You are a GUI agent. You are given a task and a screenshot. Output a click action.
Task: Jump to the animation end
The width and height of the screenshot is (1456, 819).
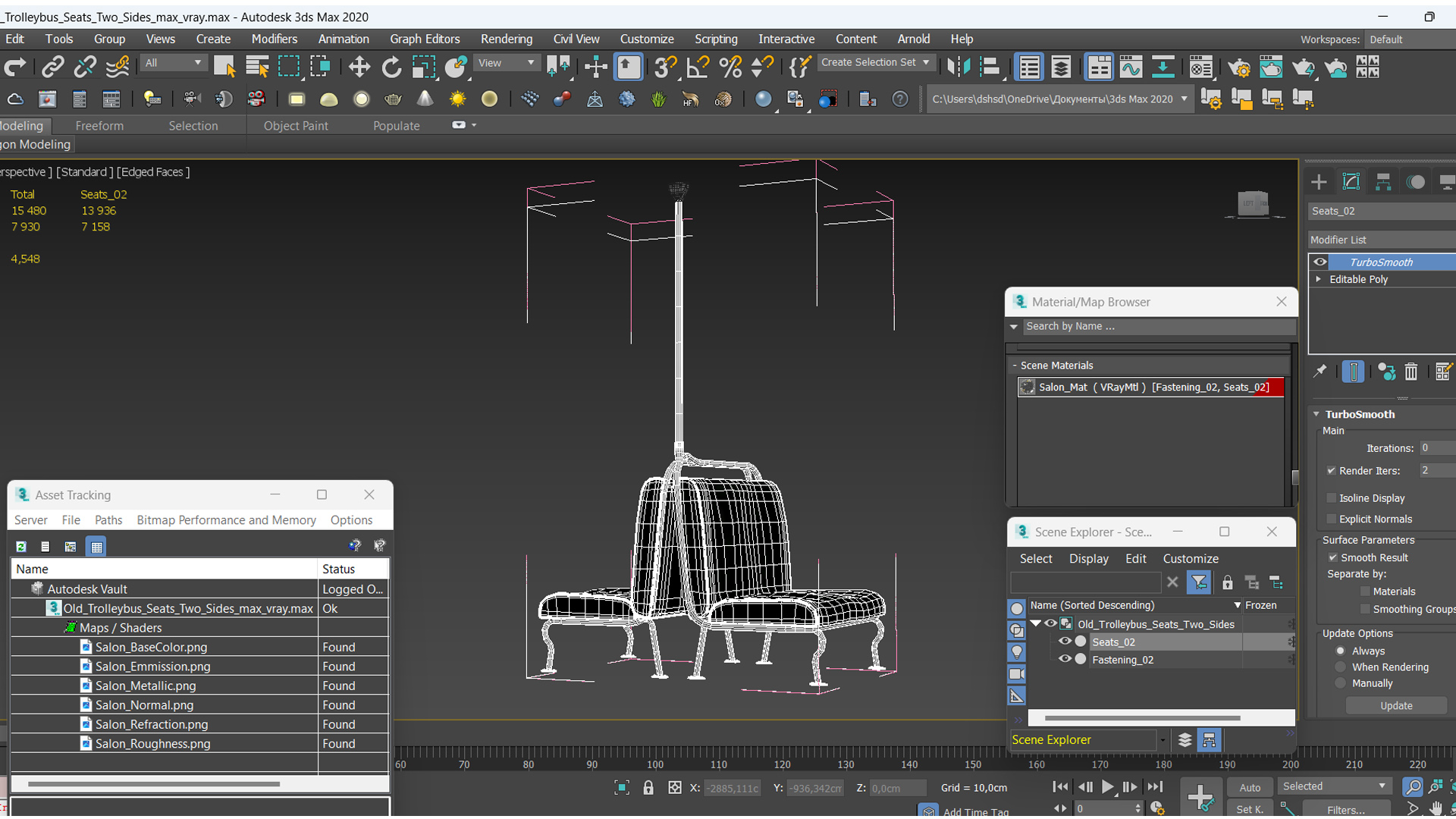pos(1154,787)
